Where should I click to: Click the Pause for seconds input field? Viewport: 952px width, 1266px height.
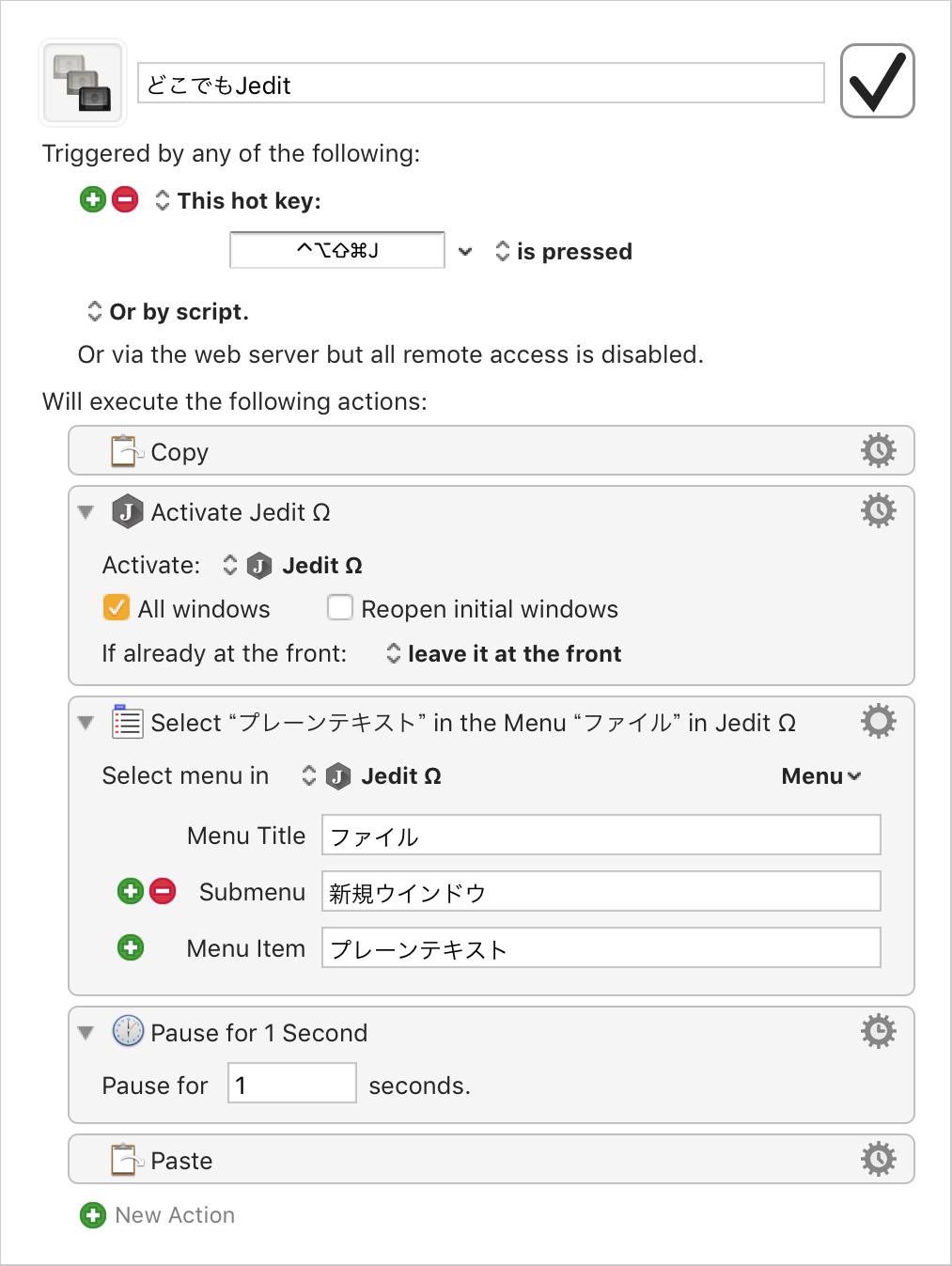(x=292, y=1083)
